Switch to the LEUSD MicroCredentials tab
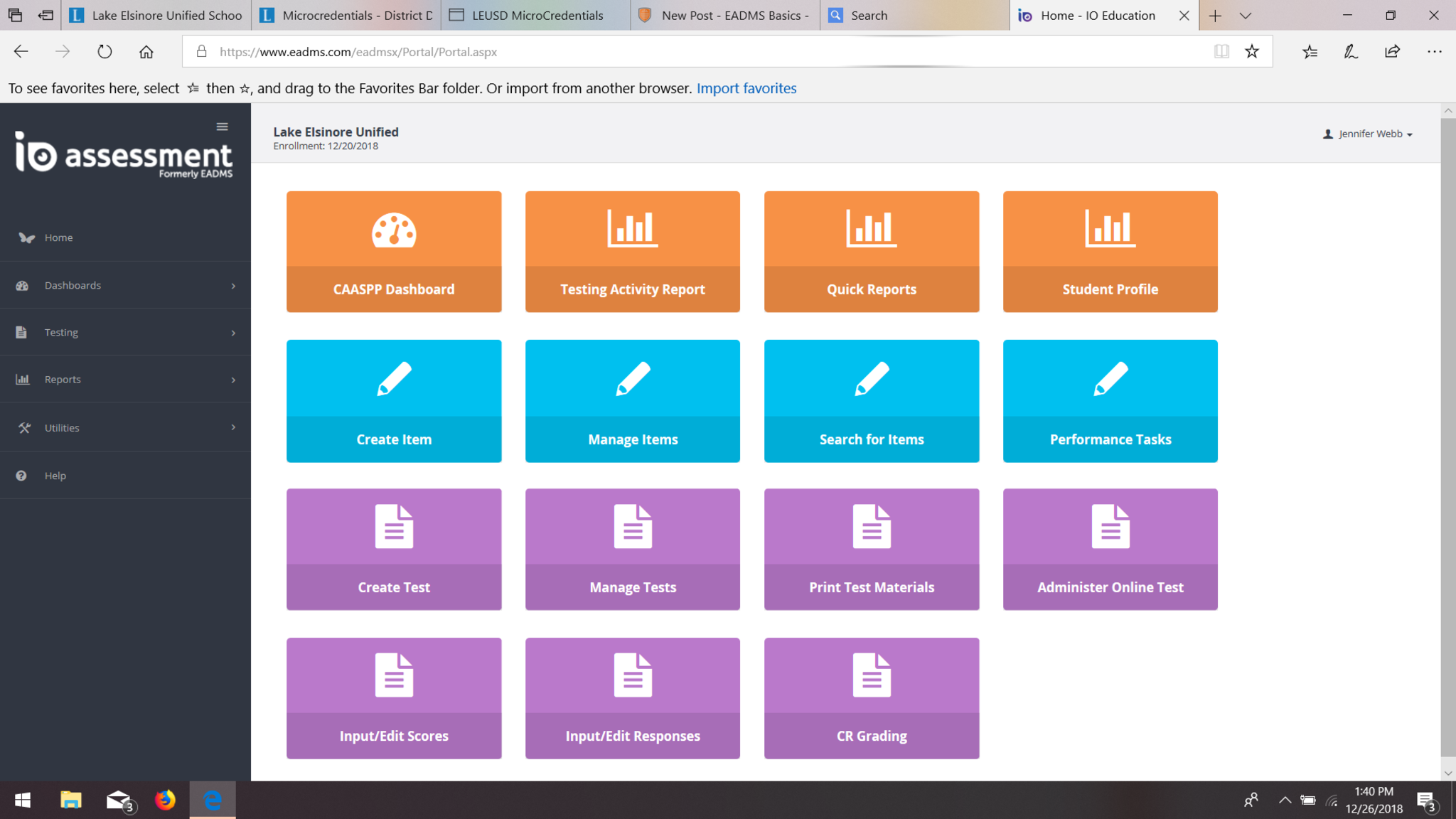 [536, 15]
